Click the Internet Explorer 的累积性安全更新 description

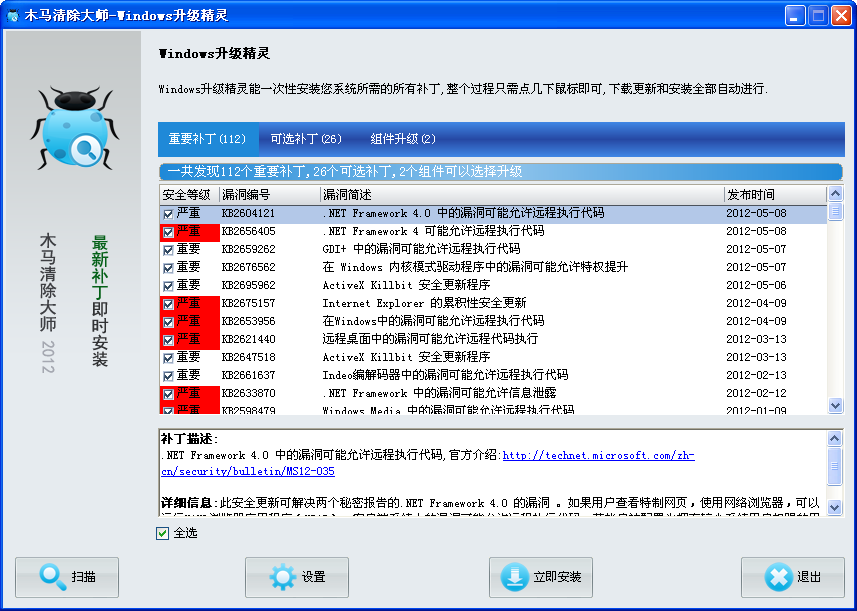point(424,304)
